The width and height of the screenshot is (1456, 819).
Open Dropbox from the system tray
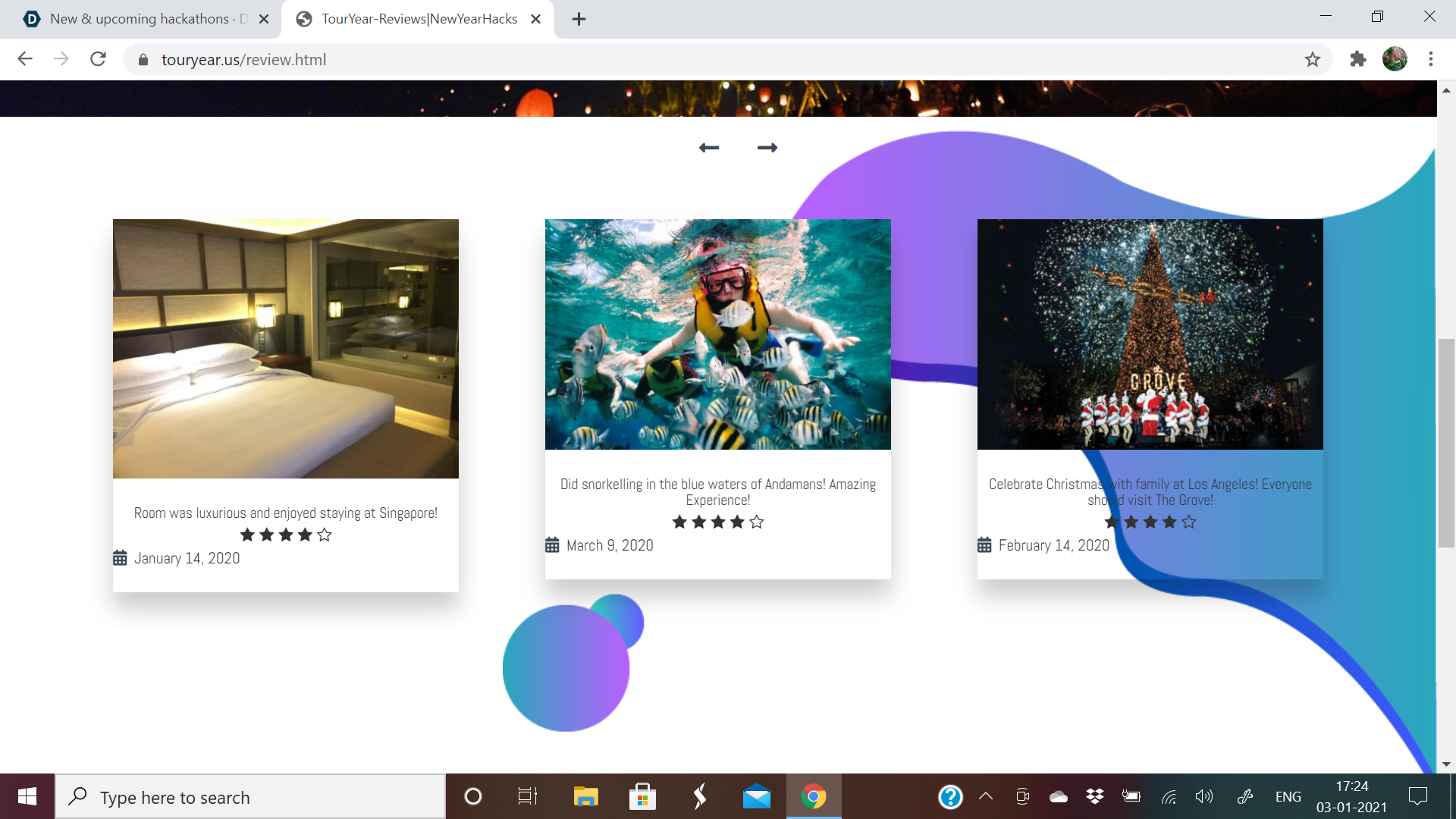1094,796
